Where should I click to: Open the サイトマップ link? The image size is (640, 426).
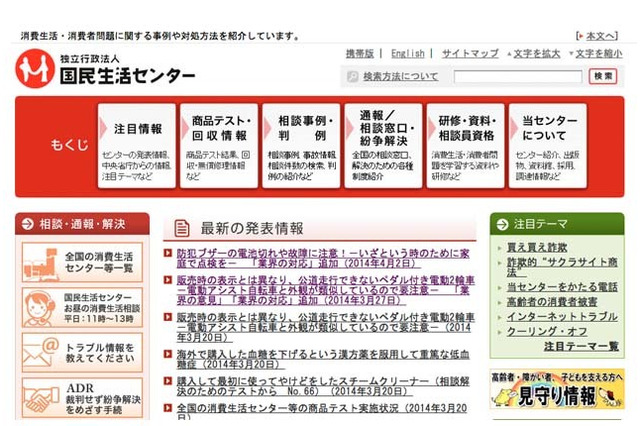point(470,53)
